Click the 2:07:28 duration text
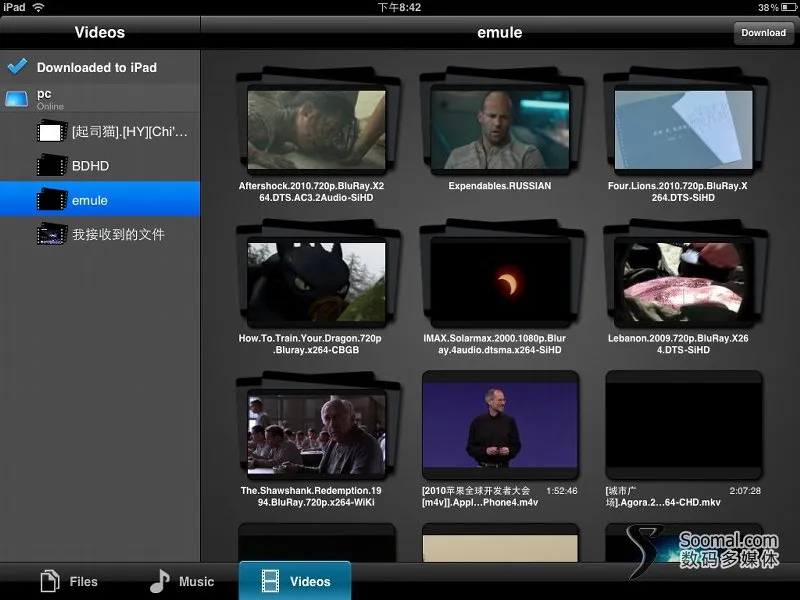The image size is (800, 600). click(x=745, y=491)
